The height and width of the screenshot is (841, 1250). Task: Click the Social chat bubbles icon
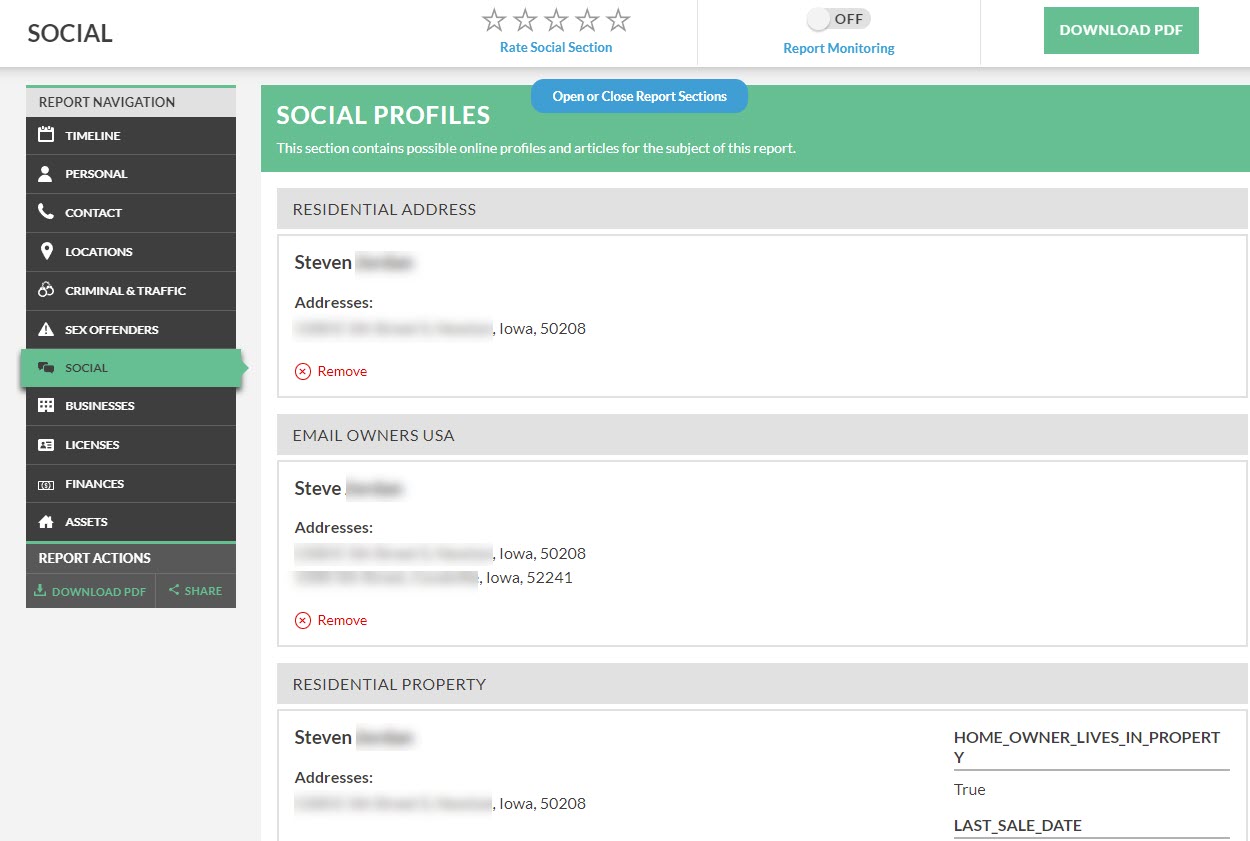pyautogui.click(x=45, y=368)
